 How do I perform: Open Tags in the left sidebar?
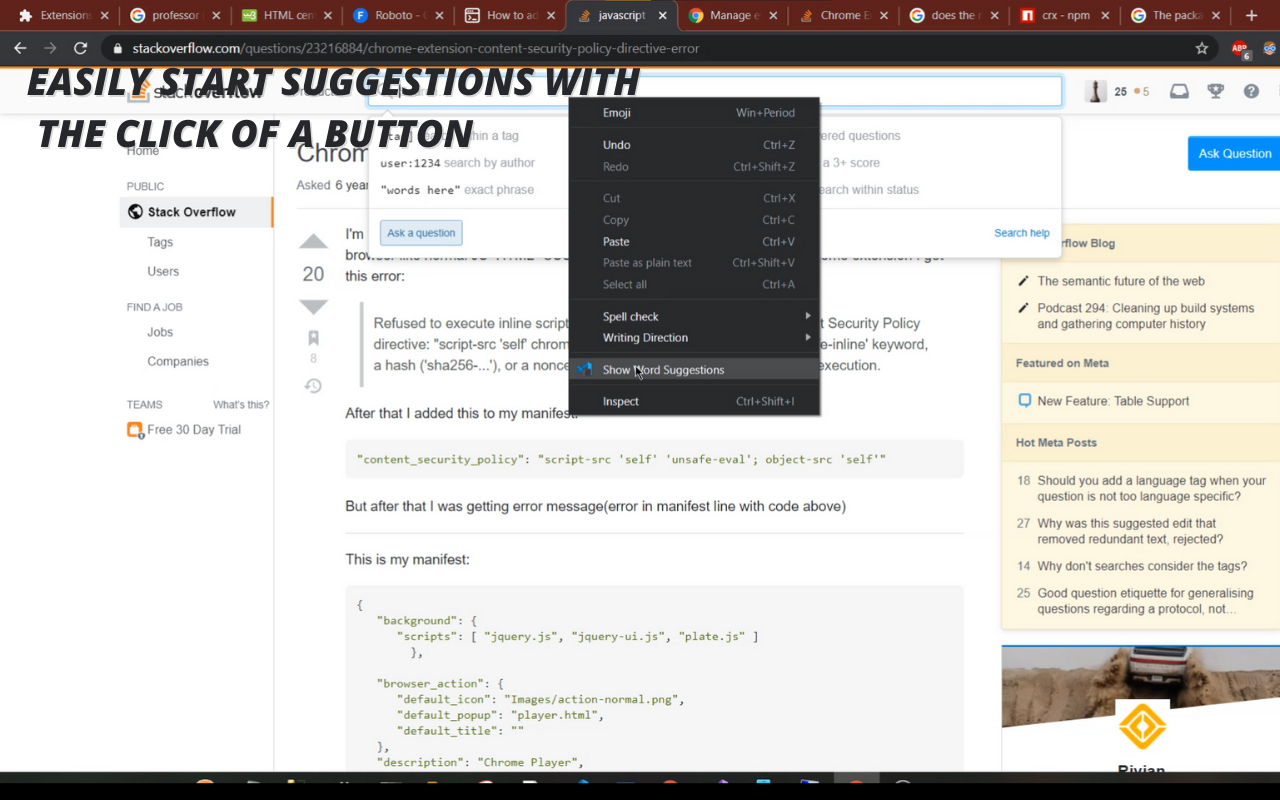click(x=160, y=242)
